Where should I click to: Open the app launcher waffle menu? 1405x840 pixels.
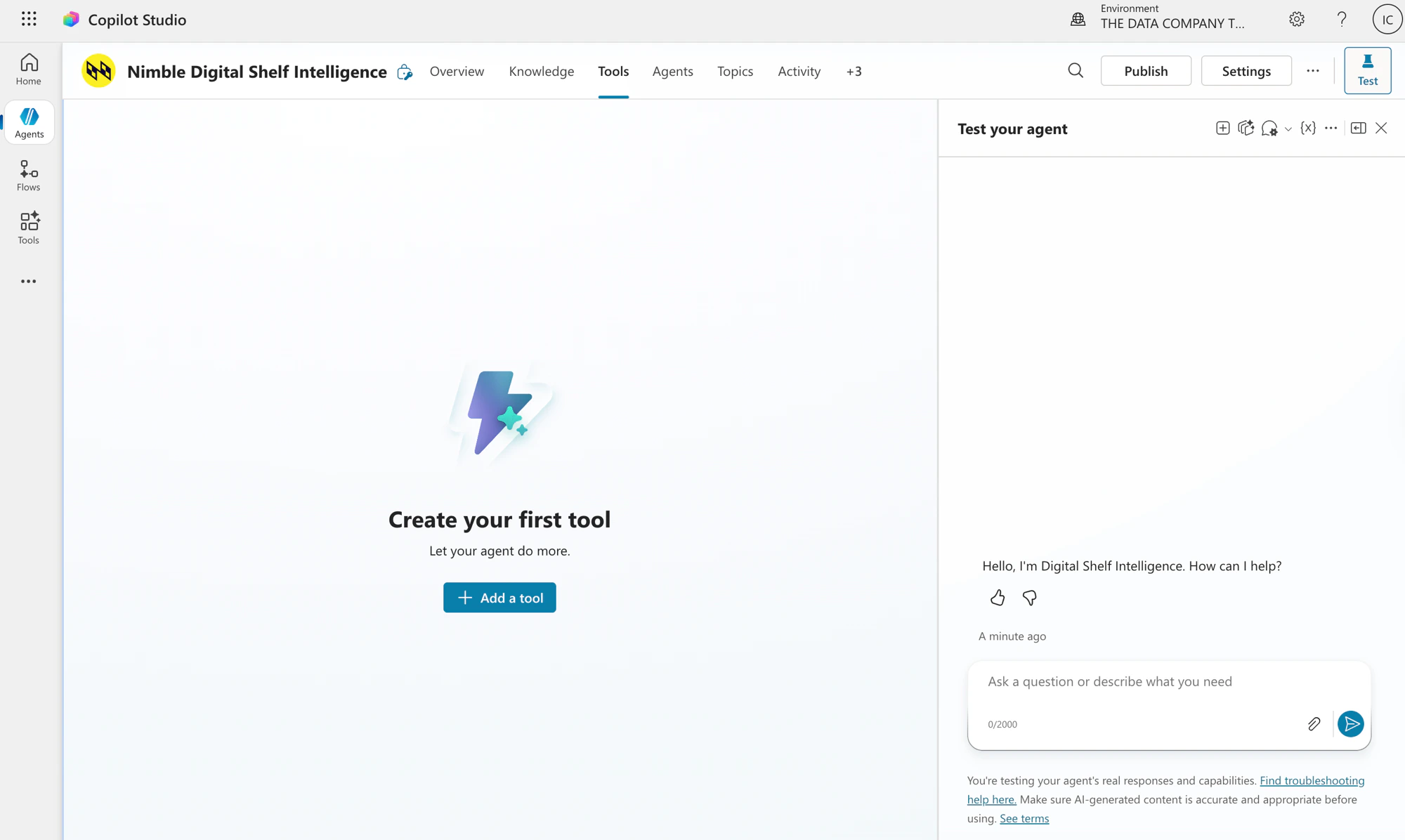tap(29, 19)
